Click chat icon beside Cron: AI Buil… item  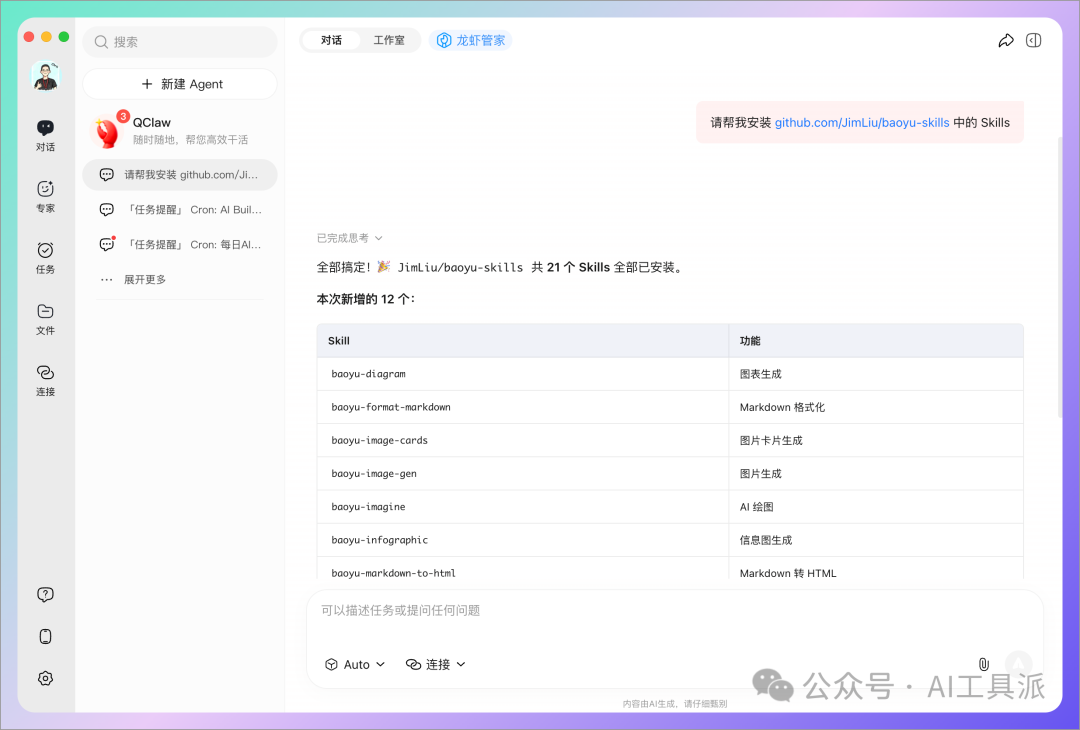(x=107, y=209)
